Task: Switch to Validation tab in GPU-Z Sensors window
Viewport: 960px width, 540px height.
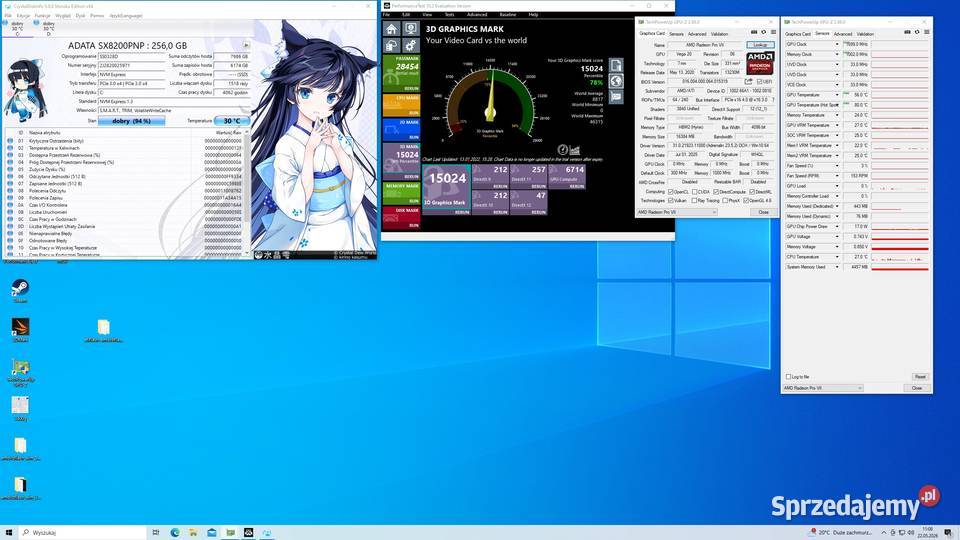Action: (865, 34)
